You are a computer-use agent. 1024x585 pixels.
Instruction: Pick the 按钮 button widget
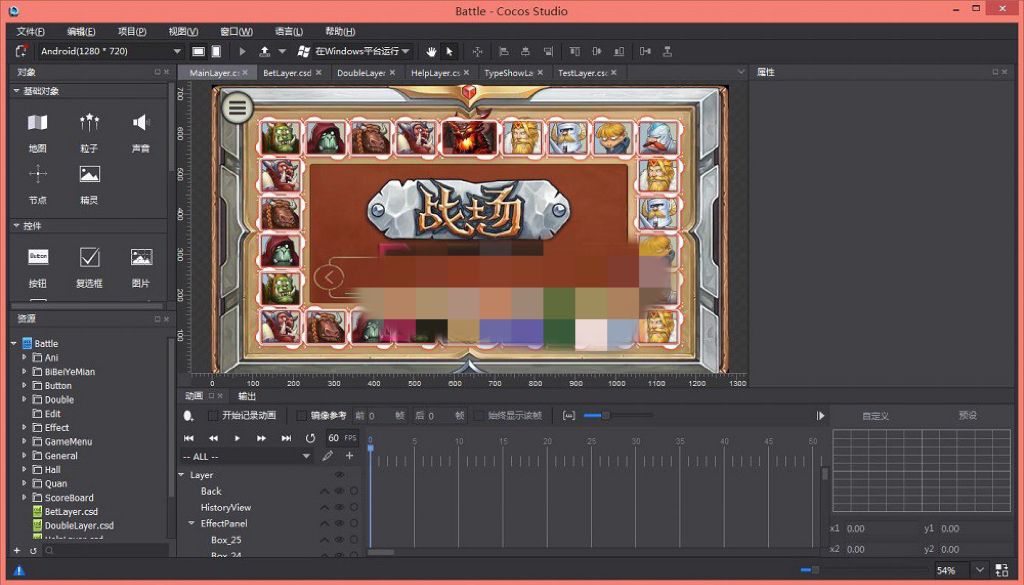[38, 257]
